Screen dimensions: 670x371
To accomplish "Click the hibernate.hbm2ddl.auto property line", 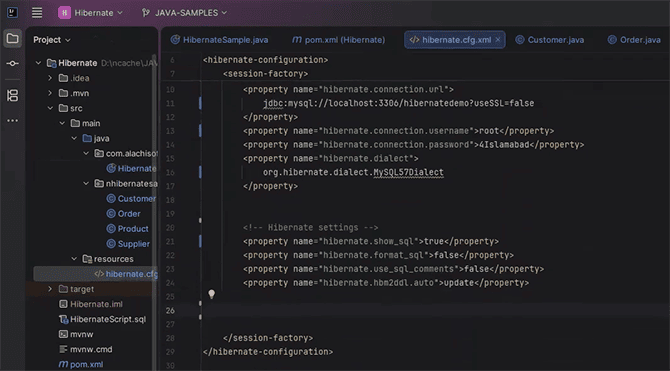I will click(386, 283).
